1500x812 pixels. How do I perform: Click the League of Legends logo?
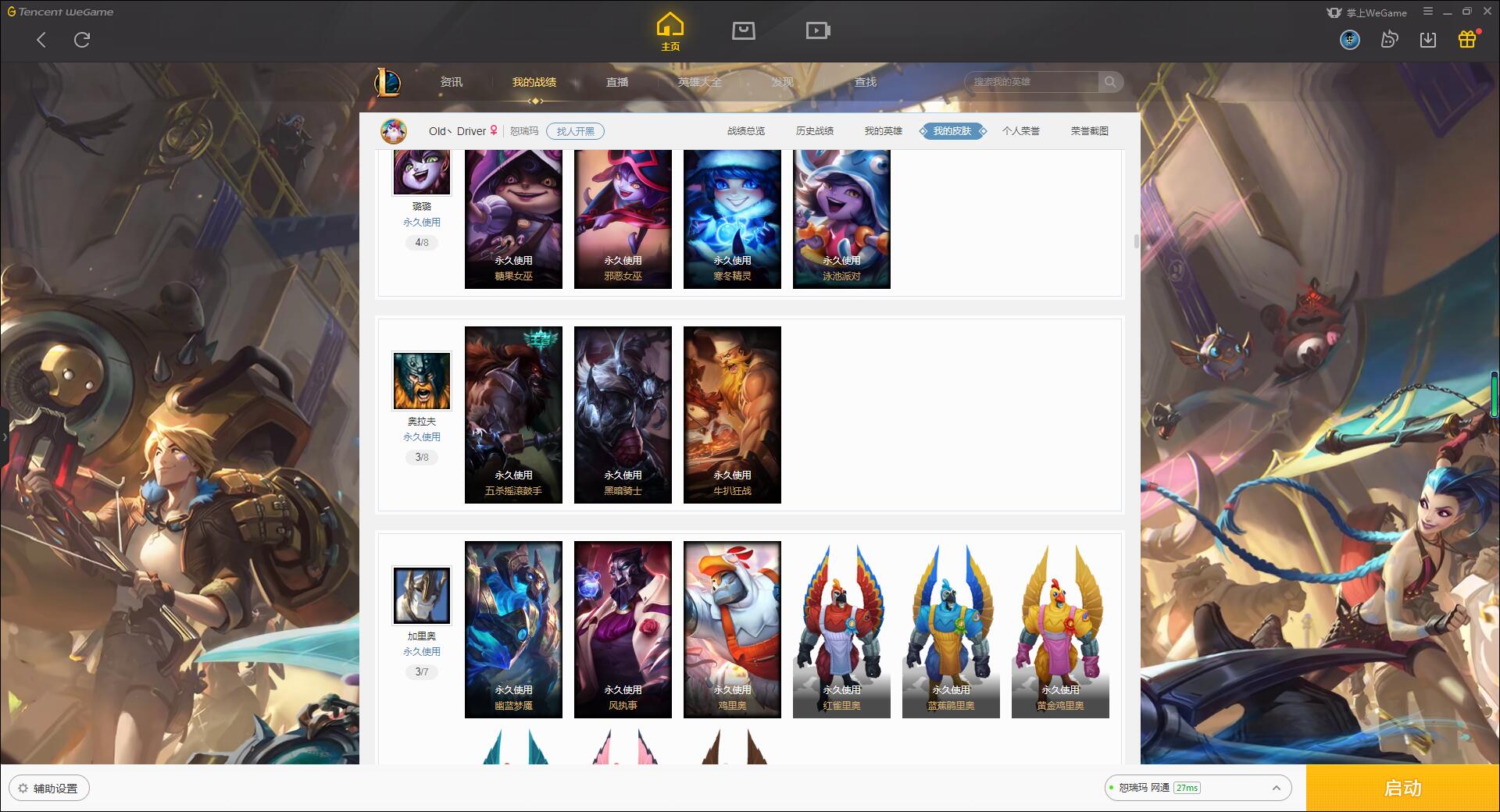pyautogui.click(x=387, y=82)
